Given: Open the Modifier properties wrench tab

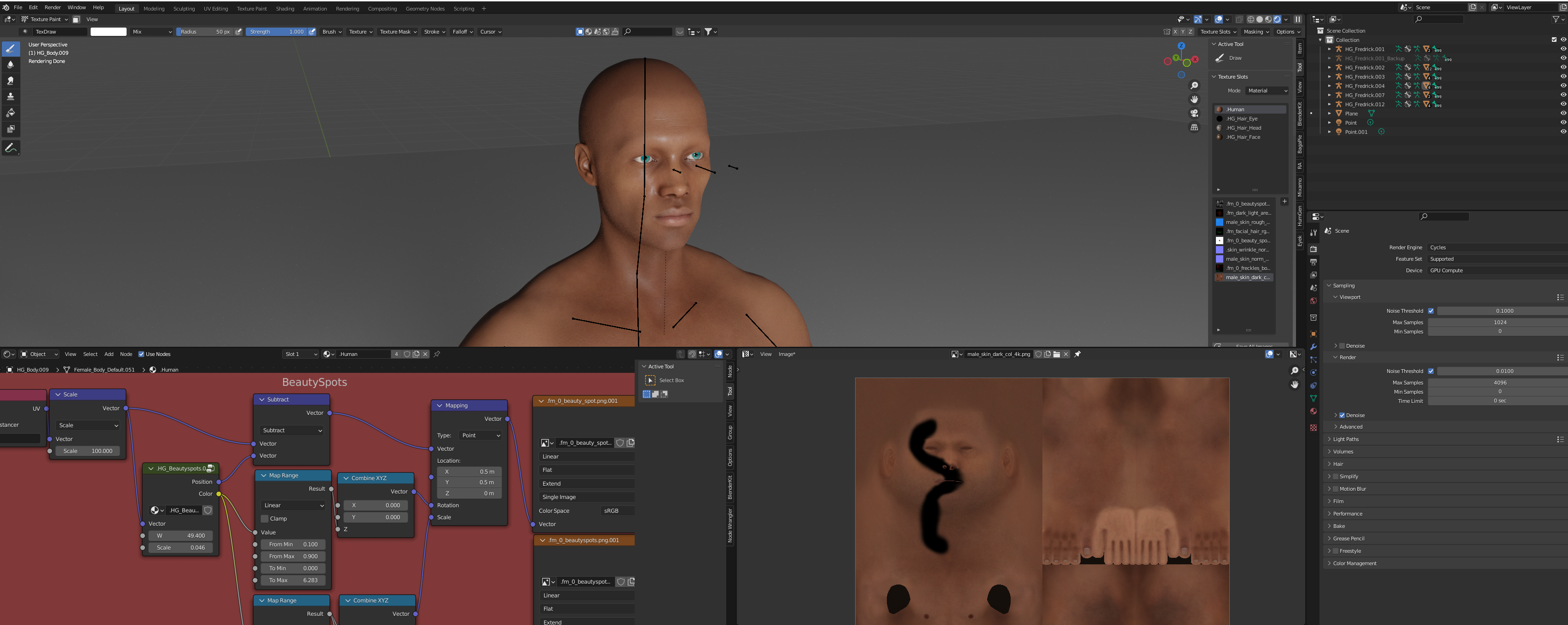Looking at the screenshot, I should pos(1313,347).
